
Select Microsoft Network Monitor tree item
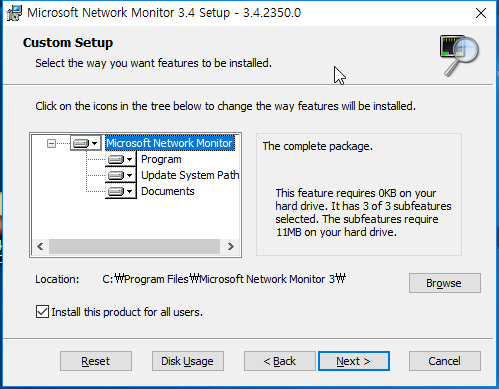170,143
